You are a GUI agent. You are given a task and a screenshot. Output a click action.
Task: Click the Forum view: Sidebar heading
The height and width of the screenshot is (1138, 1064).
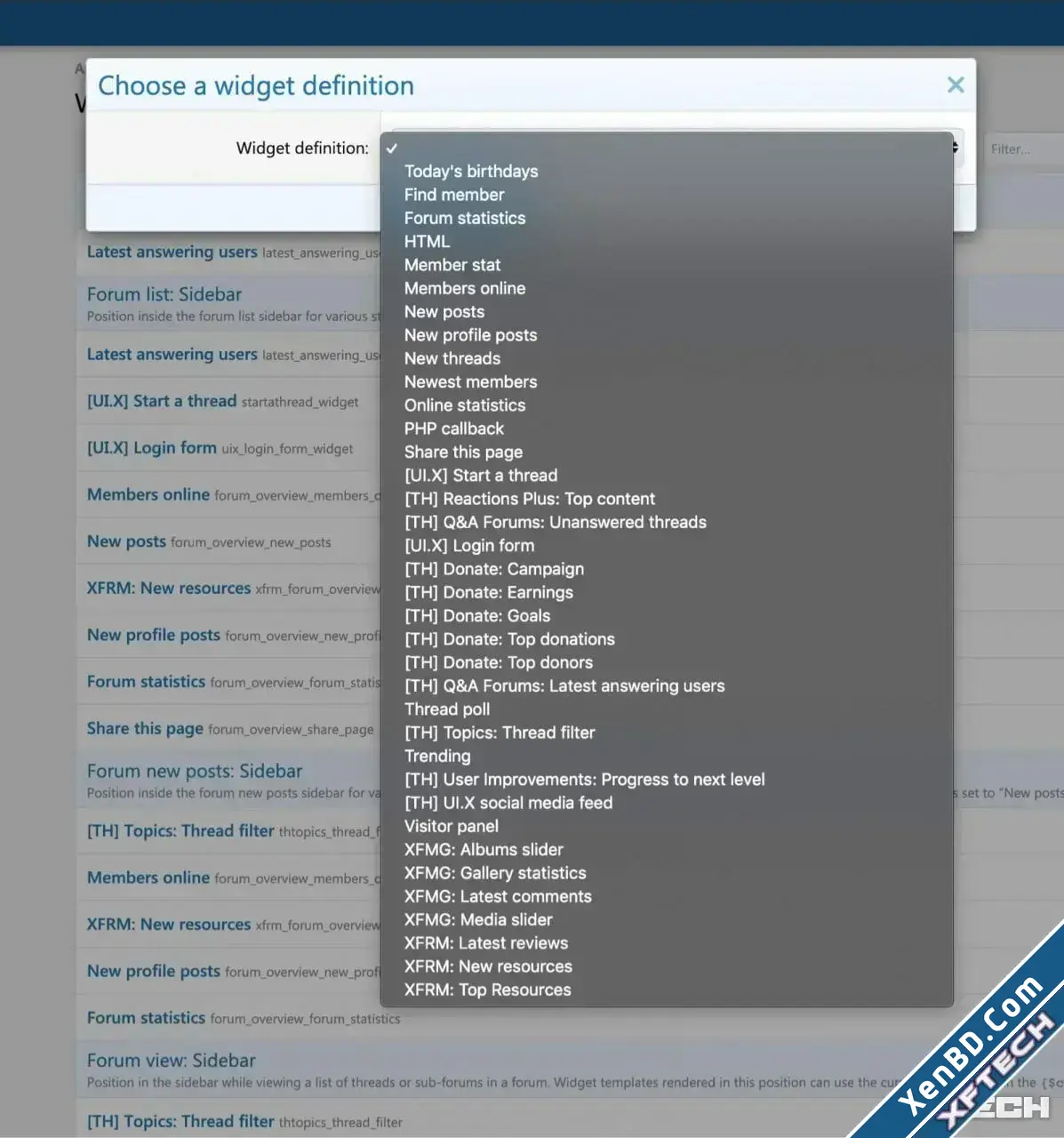(x=172, y=1061)
